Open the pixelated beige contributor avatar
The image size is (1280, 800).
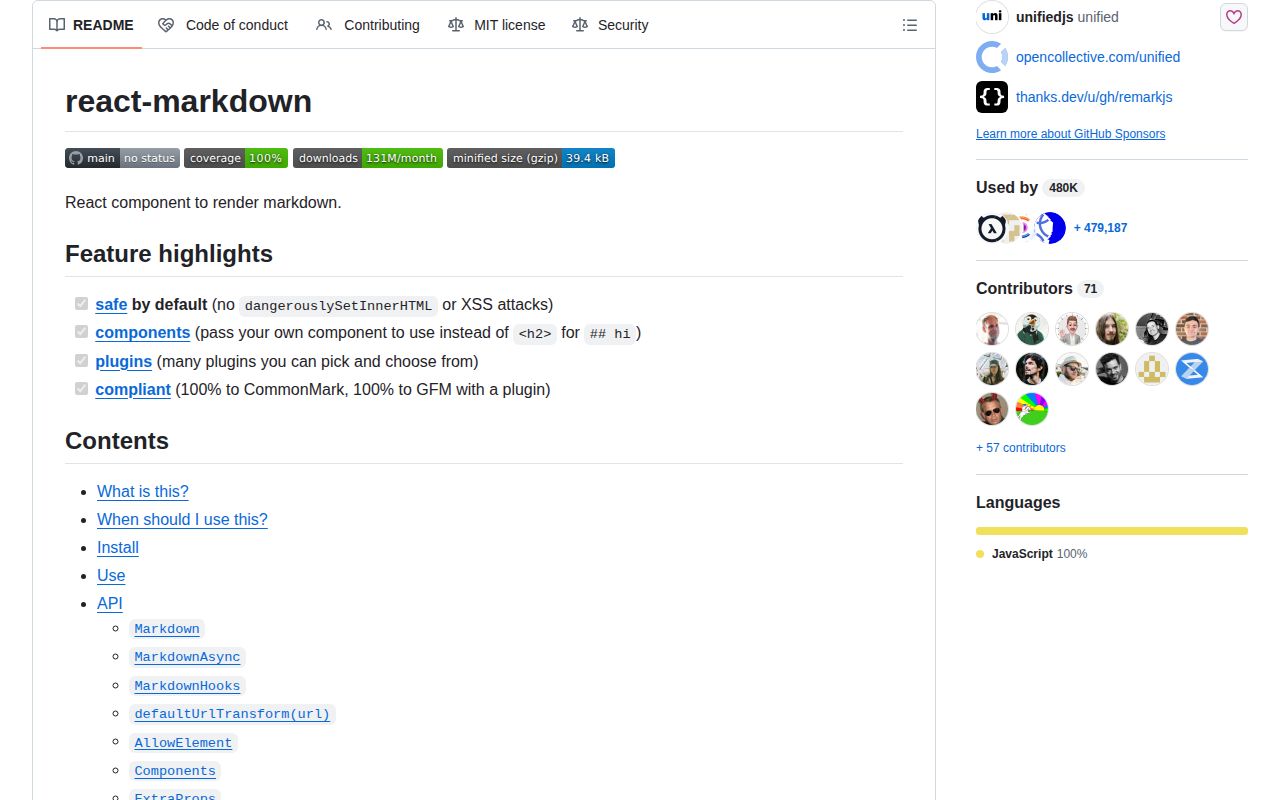coord(1152,369)
